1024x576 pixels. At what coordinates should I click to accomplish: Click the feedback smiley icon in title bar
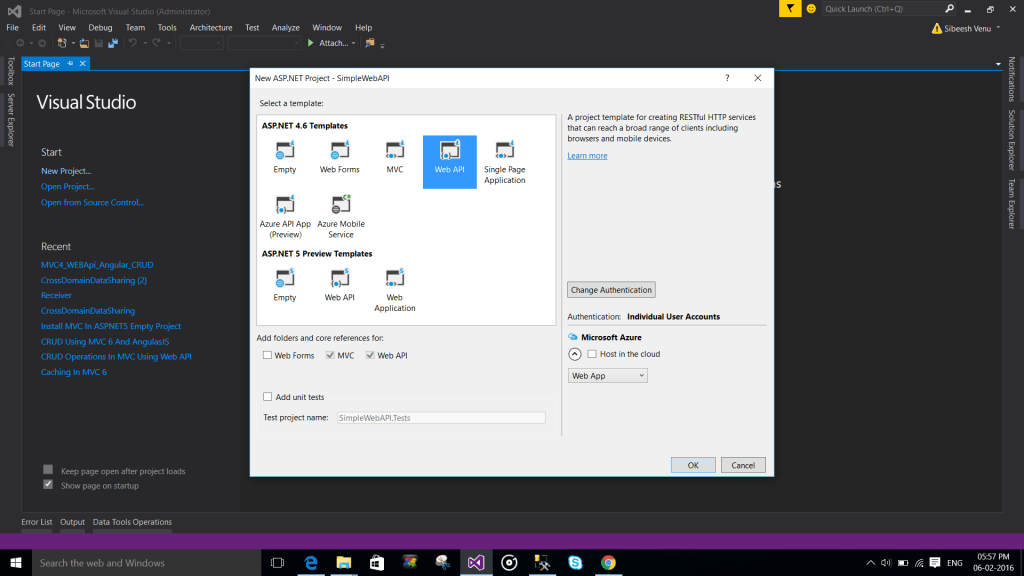click(811, 9)
